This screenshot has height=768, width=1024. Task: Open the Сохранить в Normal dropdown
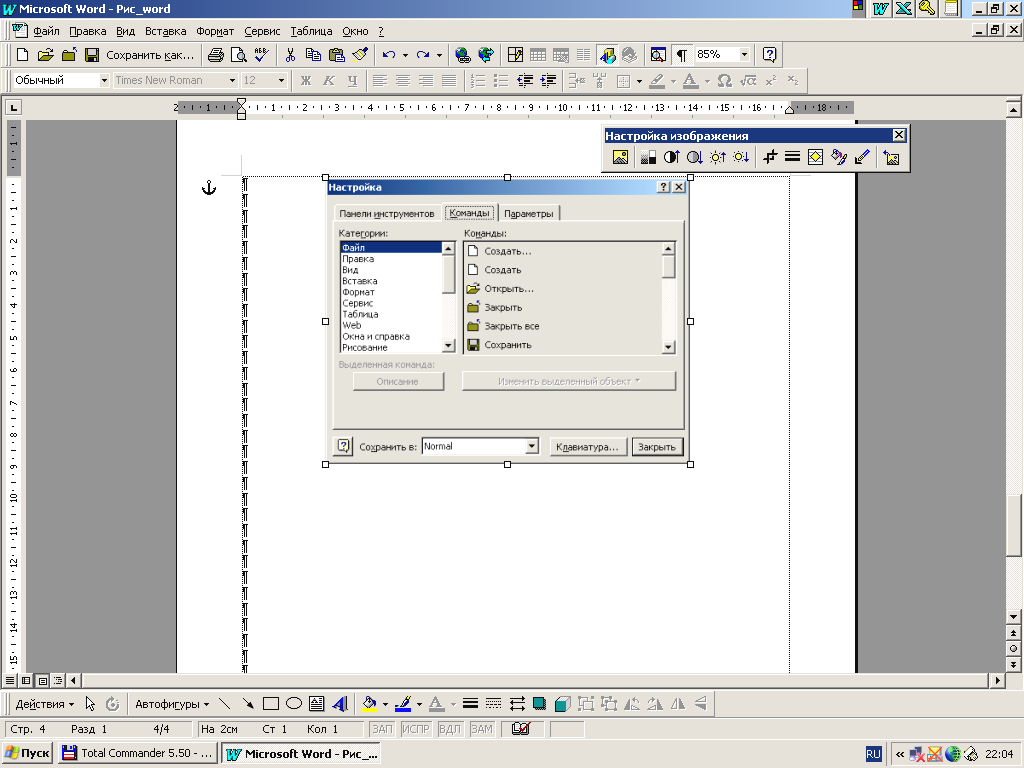coord(532,447)
